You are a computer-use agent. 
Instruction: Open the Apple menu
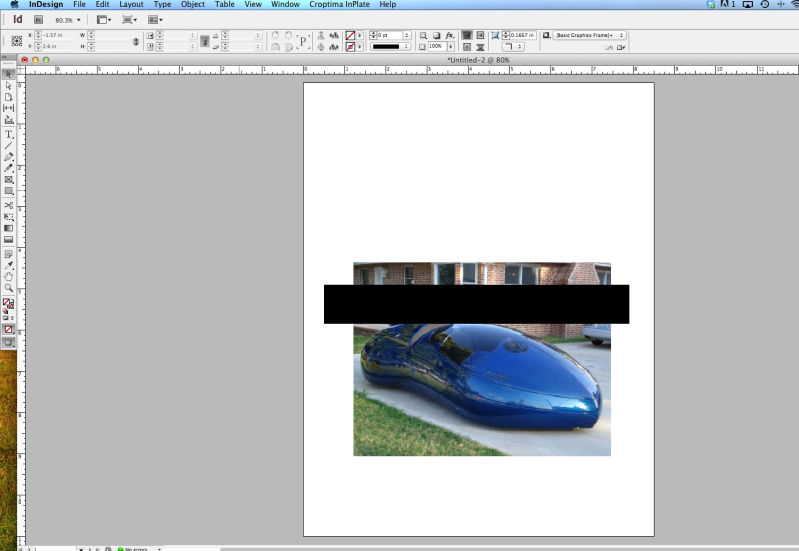pos(14,4)
